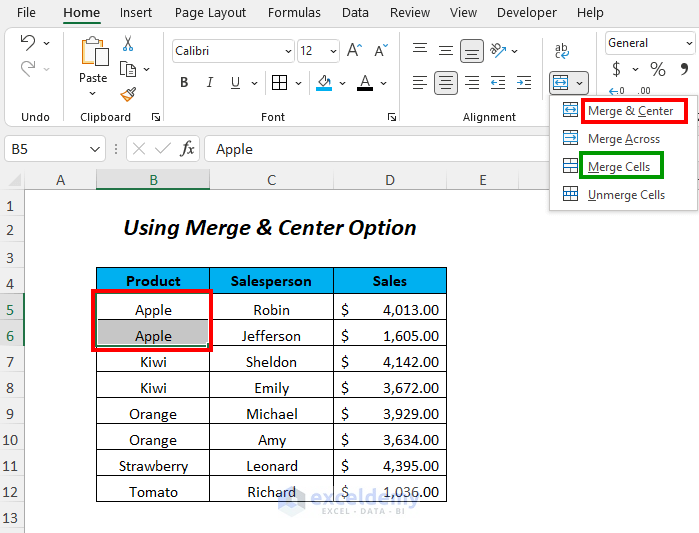Viewport: 699px width, 533px height.
Task: Apply Percent Style number format
Action: click(658, 69)
